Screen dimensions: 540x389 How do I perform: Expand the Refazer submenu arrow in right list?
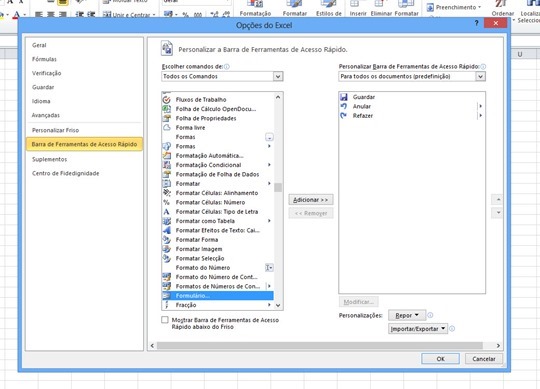tap(480, 116)
